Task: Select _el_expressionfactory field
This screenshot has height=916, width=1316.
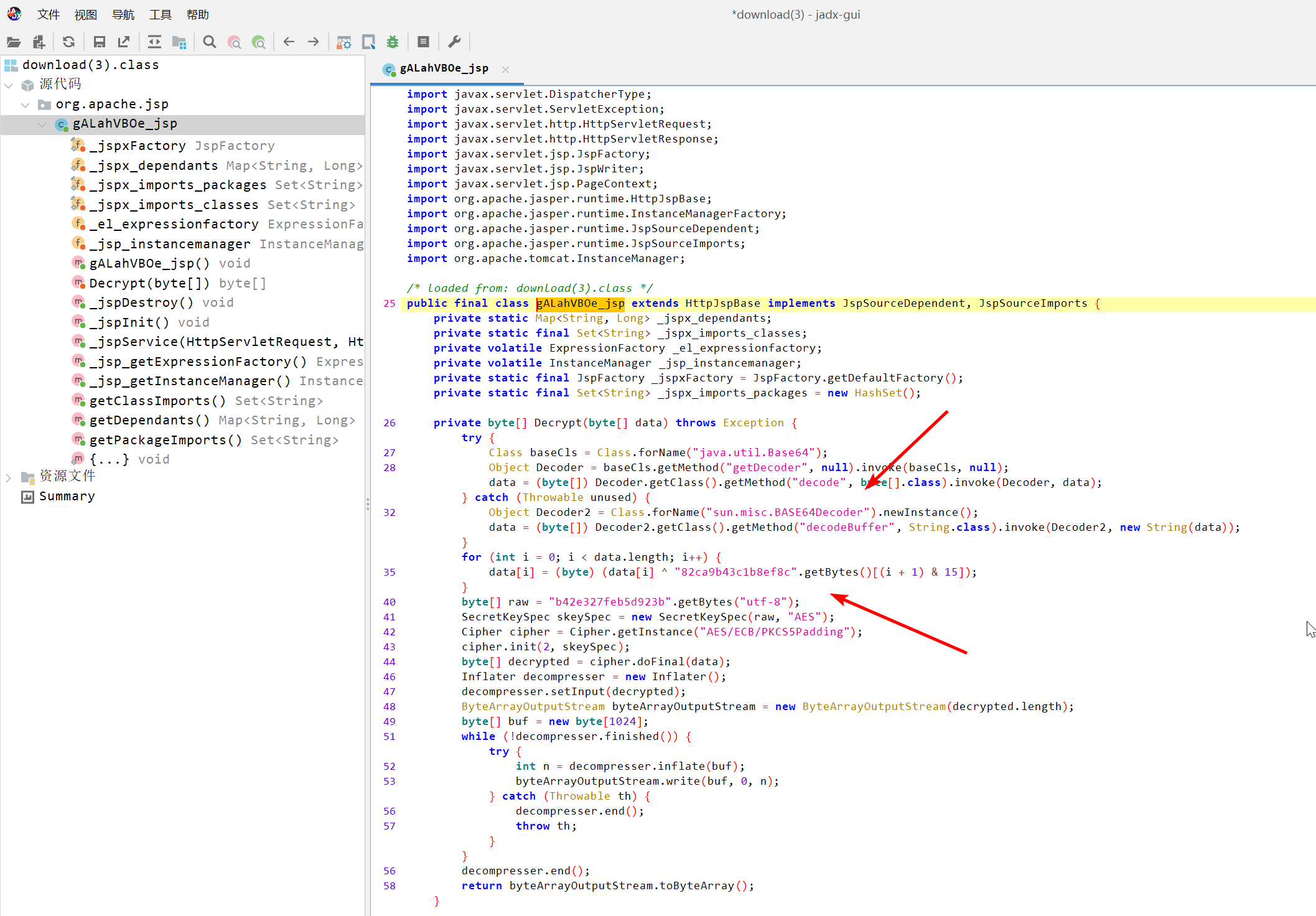Action: click(x=226, y=224)
